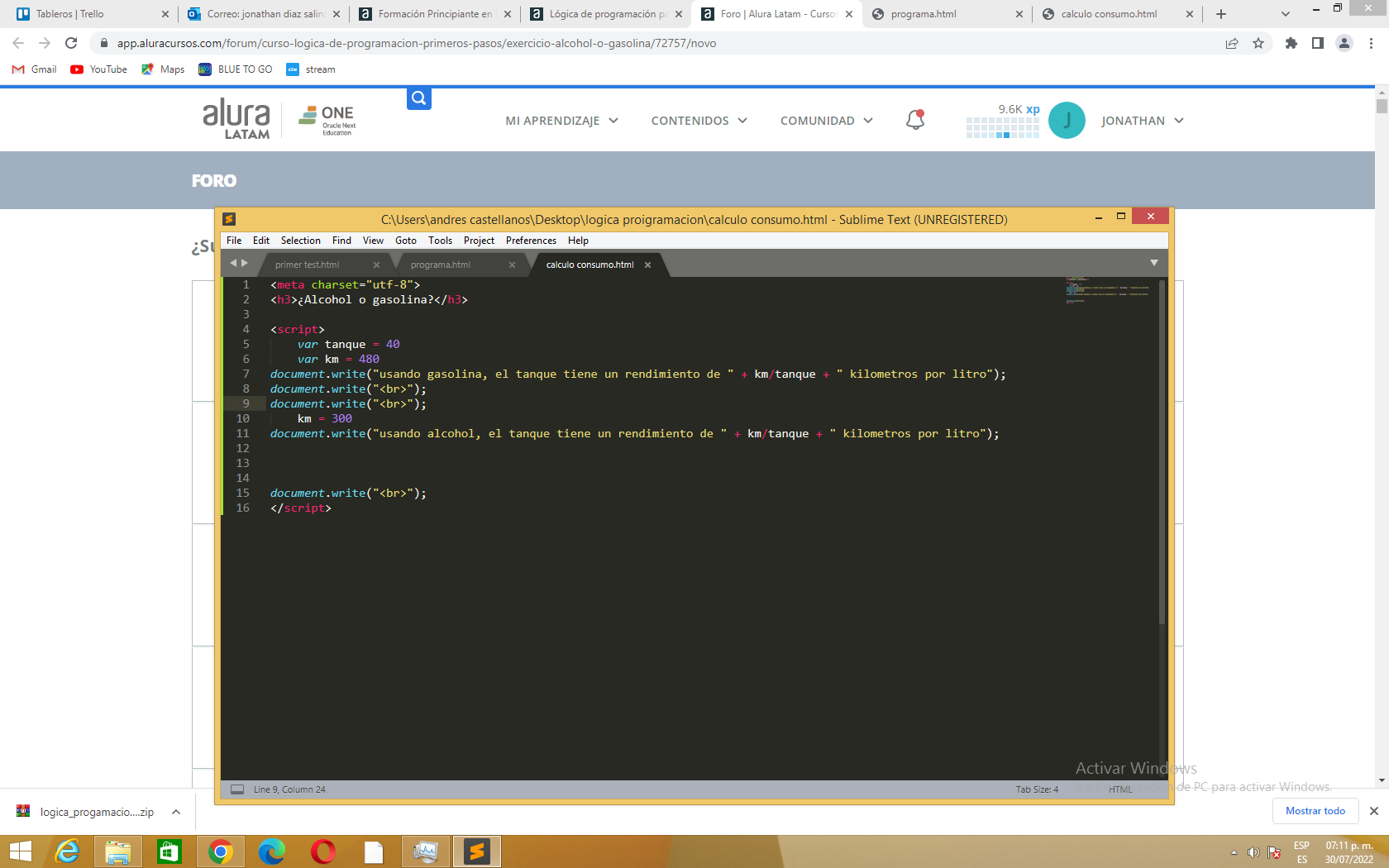Open the Preferences menu in Sublime Text

click(531, 241)
